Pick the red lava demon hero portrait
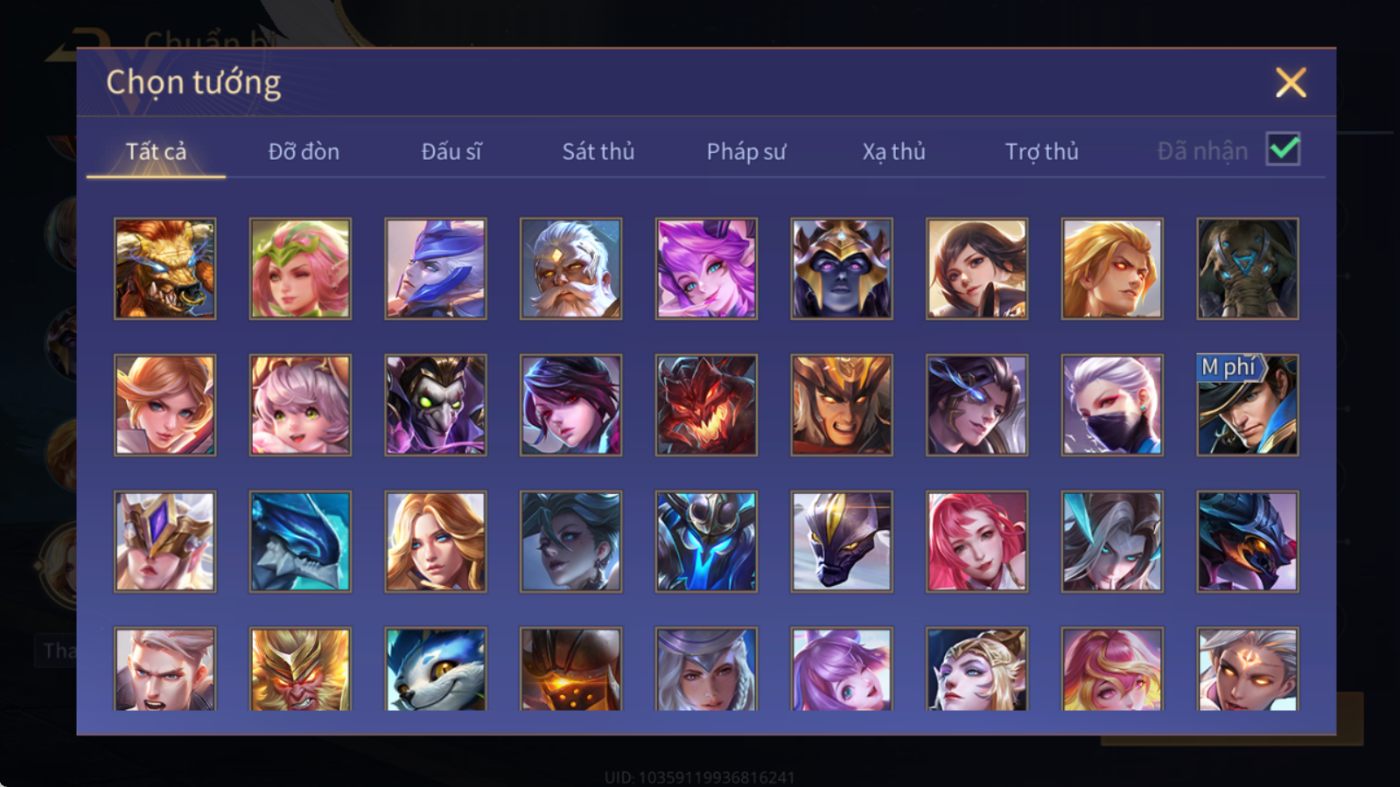 pyautogui.click(x=706, y=405)
